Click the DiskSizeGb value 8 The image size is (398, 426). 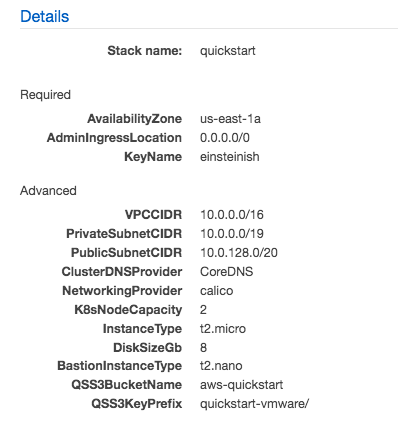(x=203, y=348)
